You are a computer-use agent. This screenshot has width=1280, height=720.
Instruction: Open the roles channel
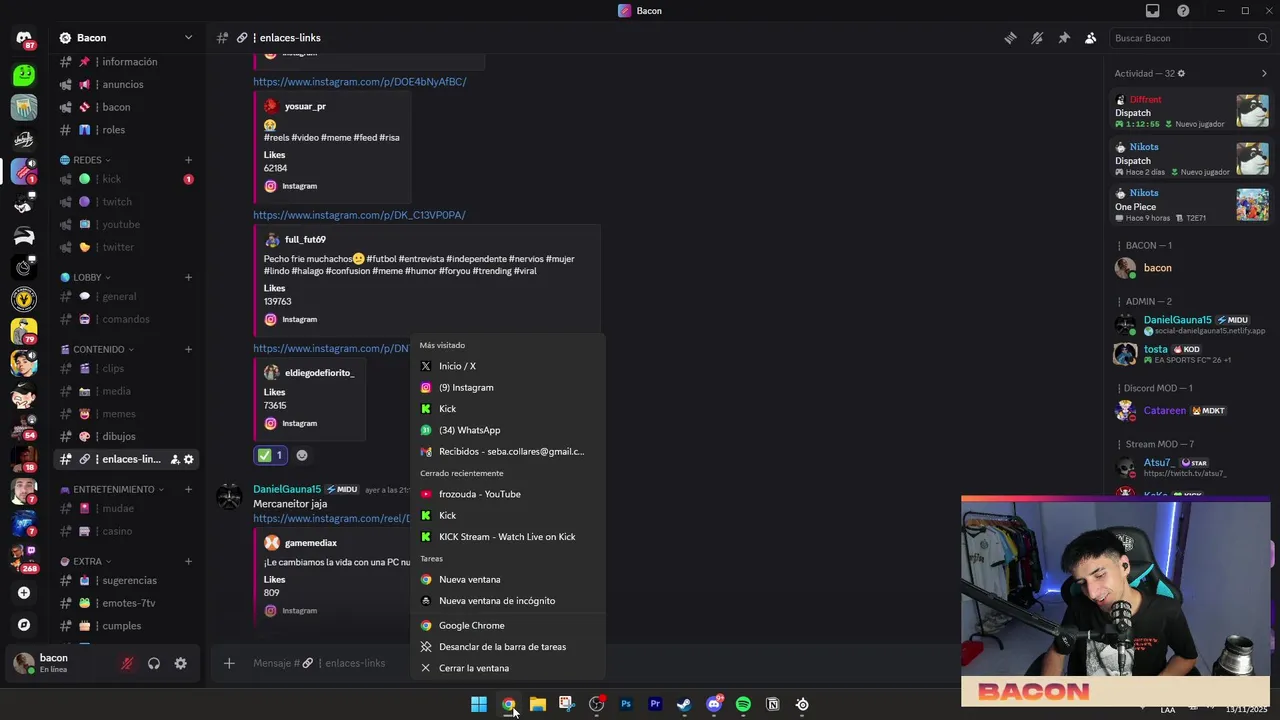(x=126, y=130)
